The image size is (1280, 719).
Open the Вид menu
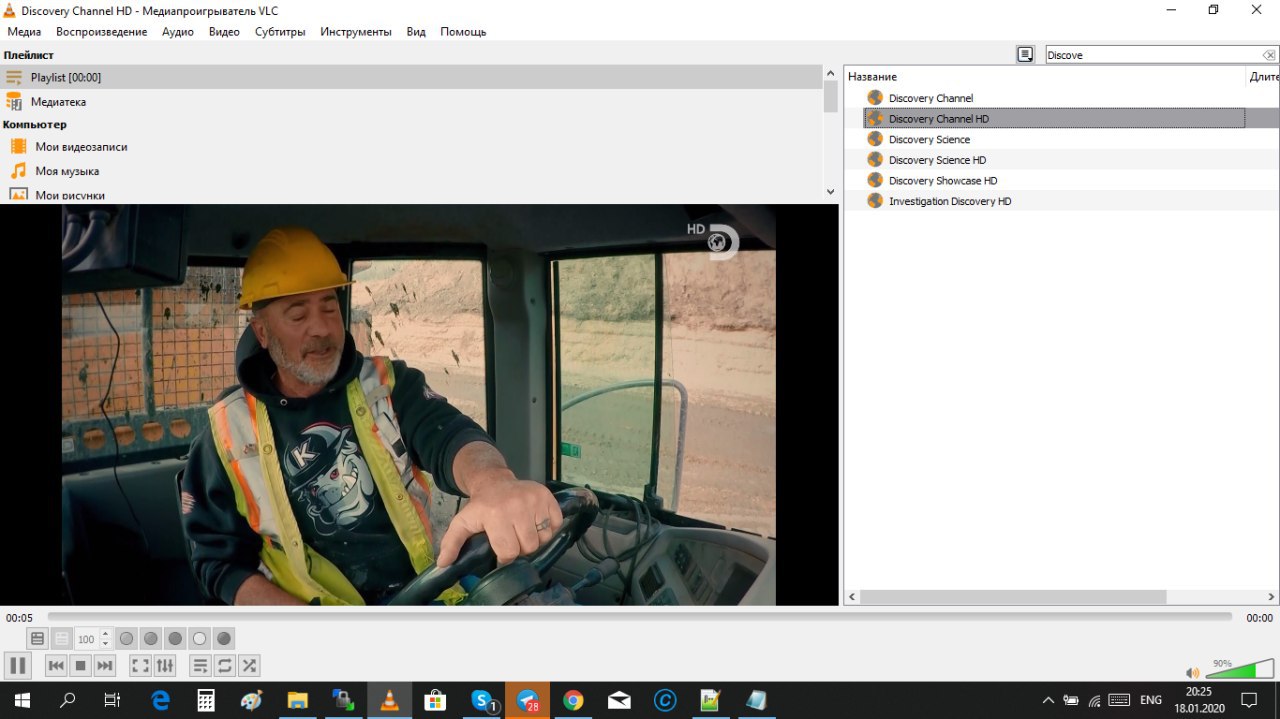416,31
